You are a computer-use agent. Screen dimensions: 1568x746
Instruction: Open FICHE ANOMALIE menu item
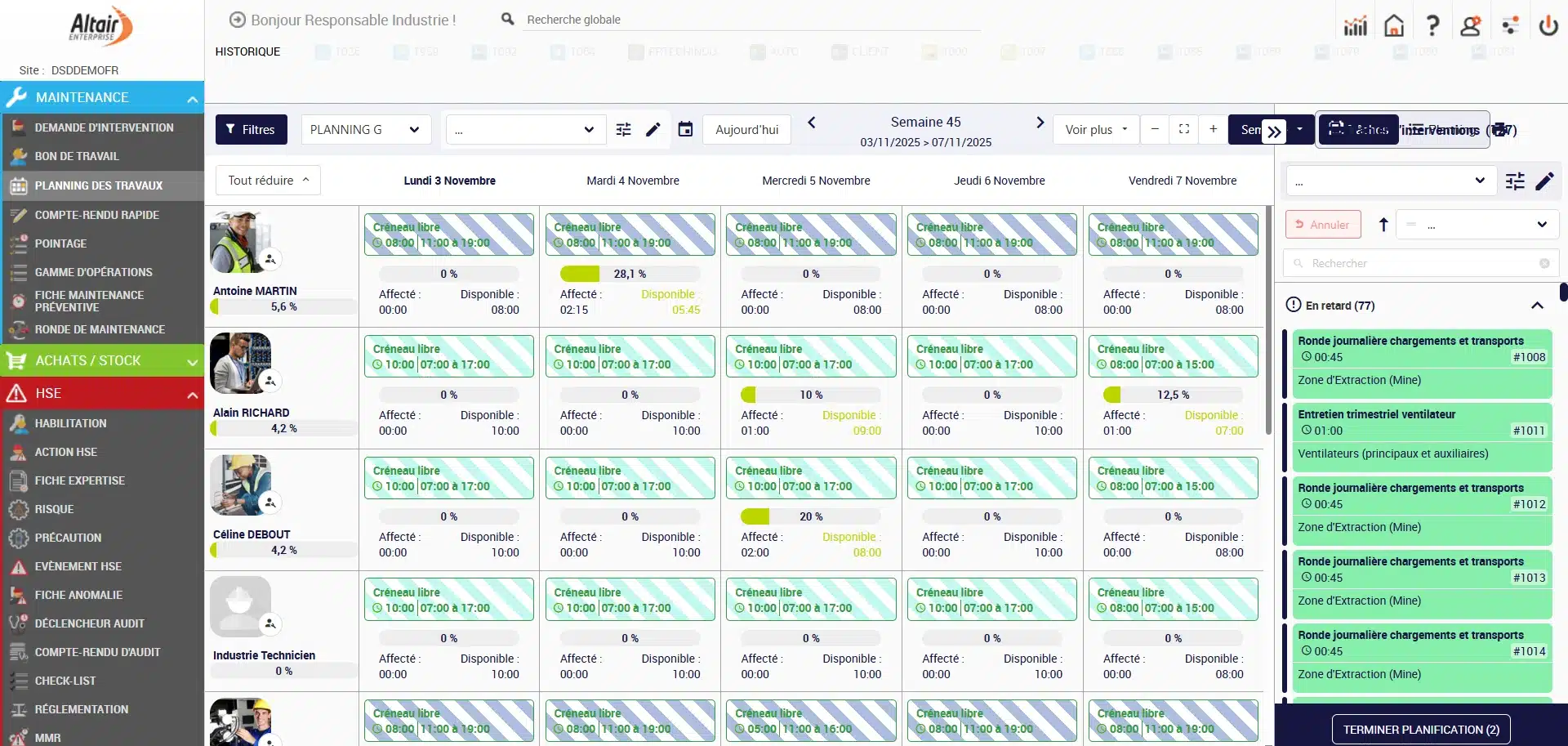78,595
